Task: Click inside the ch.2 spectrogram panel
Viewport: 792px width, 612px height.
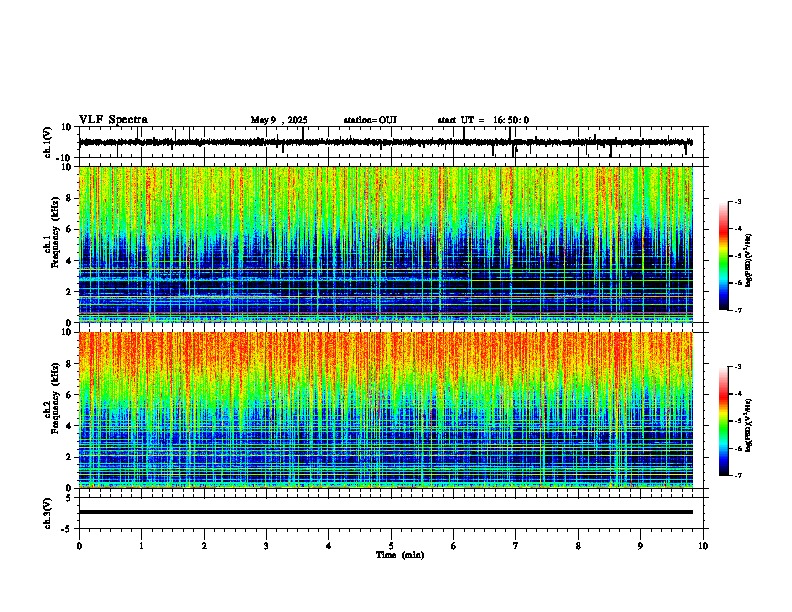Action: pyautogui.click(x=386, y=410)
